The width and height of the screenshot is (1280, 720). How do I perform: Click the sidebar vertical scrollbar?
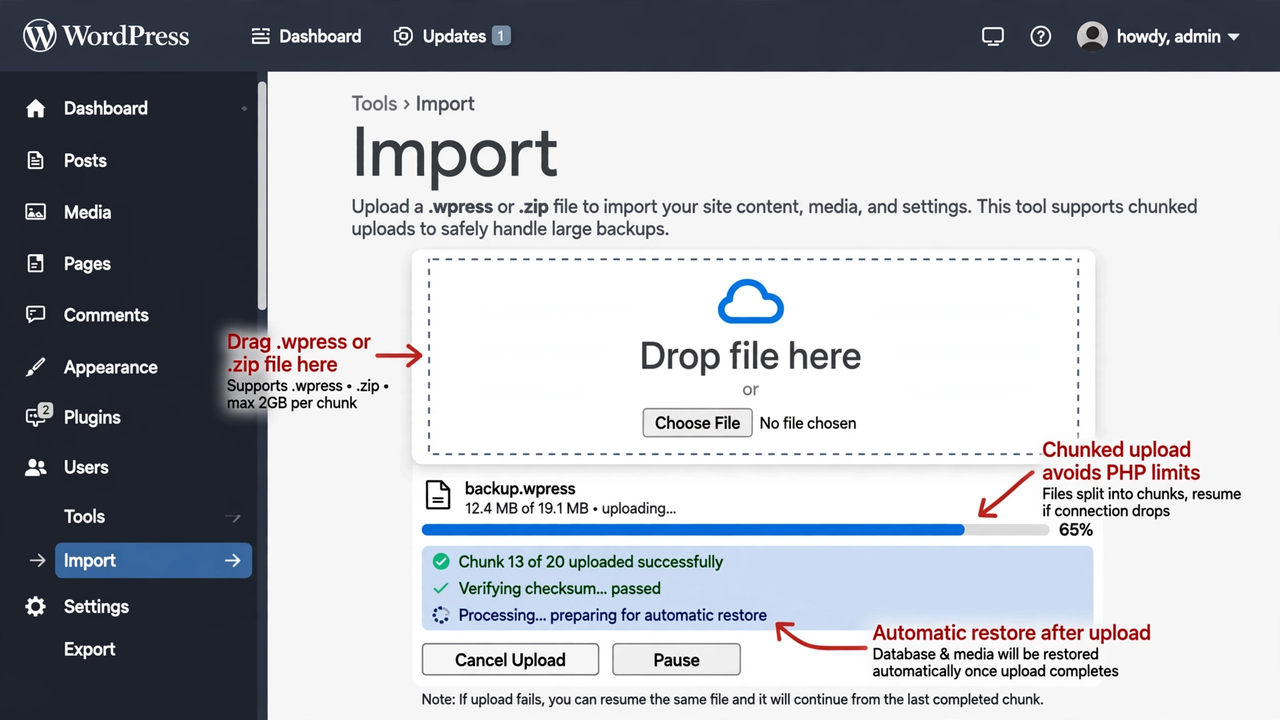pyautogui.click(x=262, y=195)
